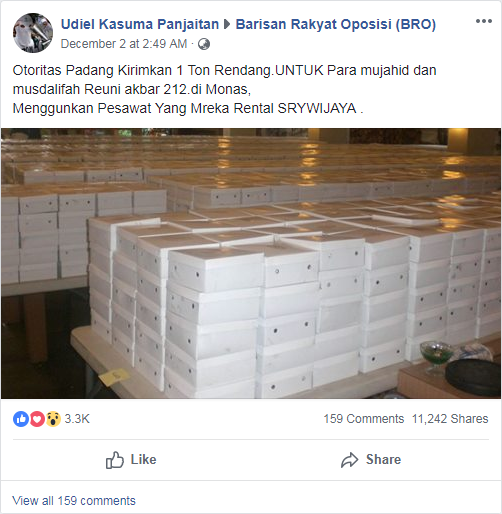Click the post caption about 1 Ton Rendang
502x514 pixels.
225,89
